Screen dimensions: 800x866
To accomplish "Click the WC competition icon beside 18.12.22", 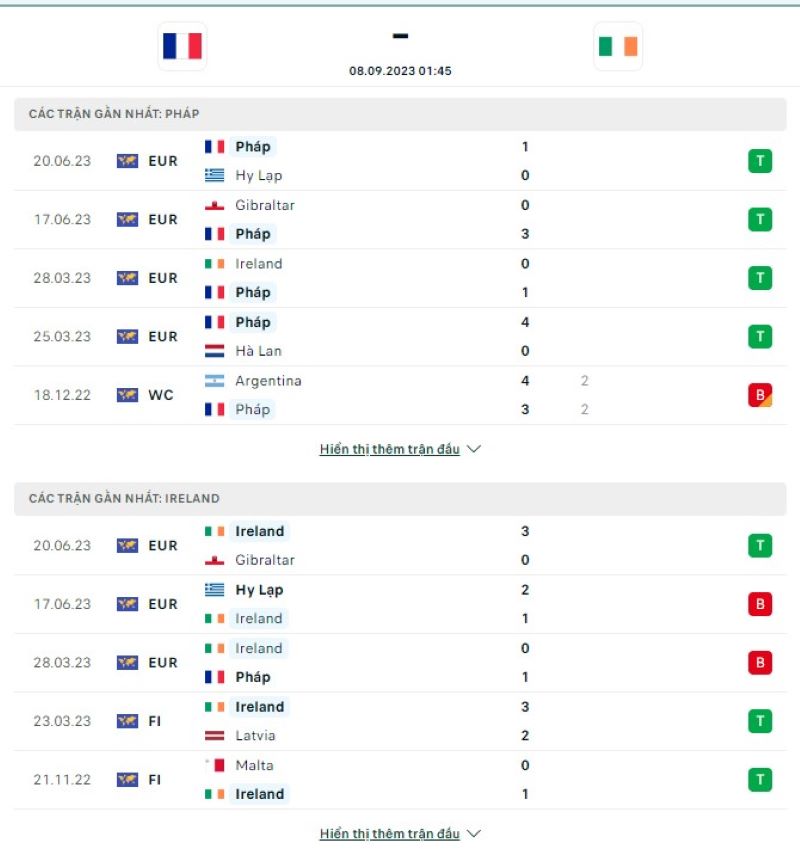I will click(124, 395).
